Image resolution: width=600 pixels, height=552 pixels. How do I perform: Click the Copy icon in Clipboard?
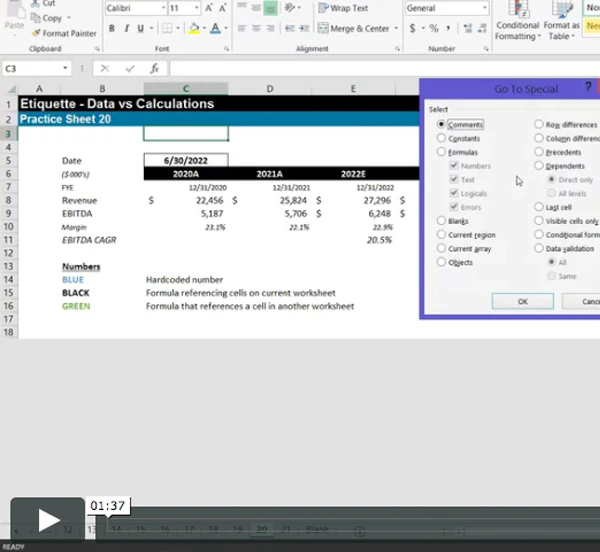pyautogui.click(x=36, y=18)
